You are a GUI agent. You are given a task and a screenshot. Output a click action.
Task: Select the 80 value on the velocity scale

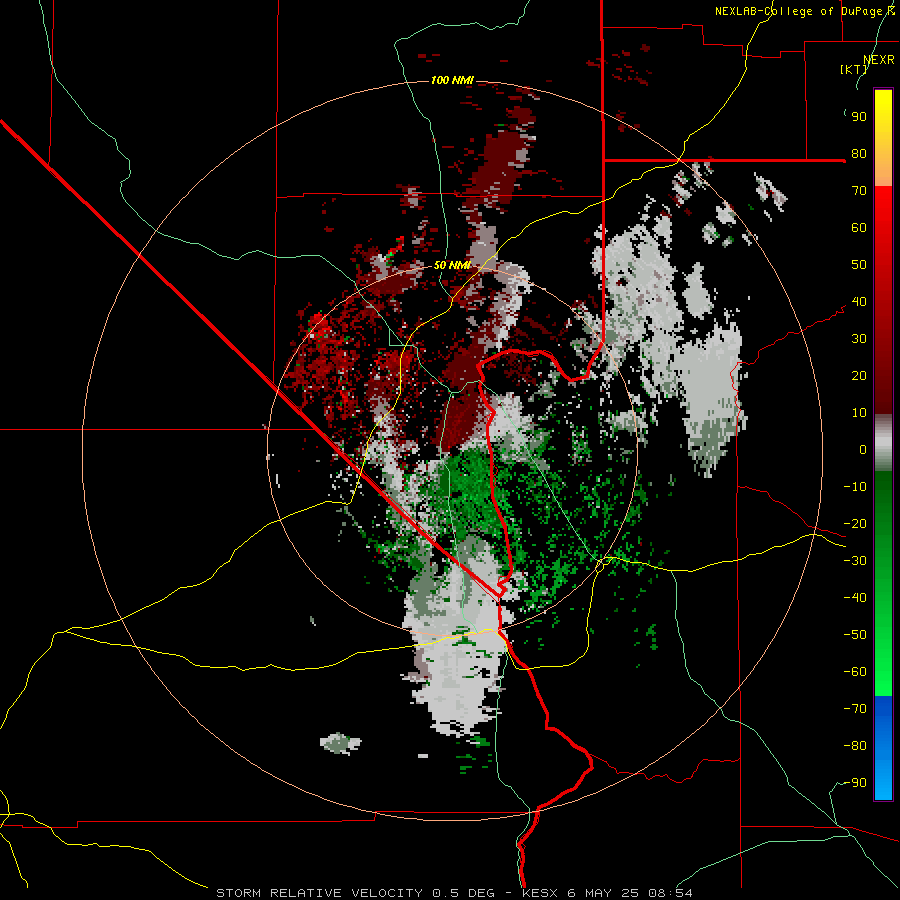(859, 154)
